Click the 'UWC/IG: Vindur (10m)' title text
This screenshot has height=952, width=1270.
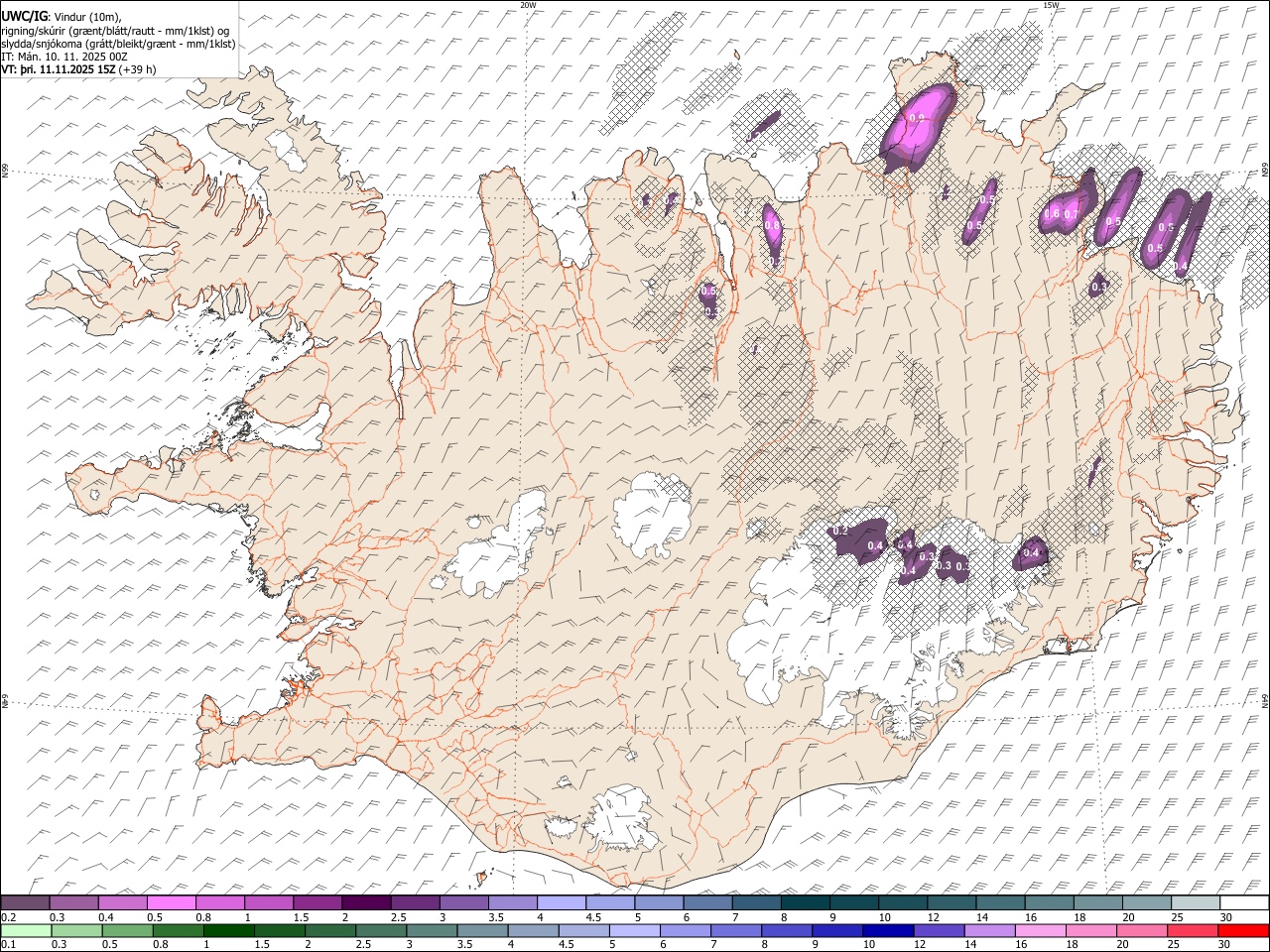tap(62, 17)
